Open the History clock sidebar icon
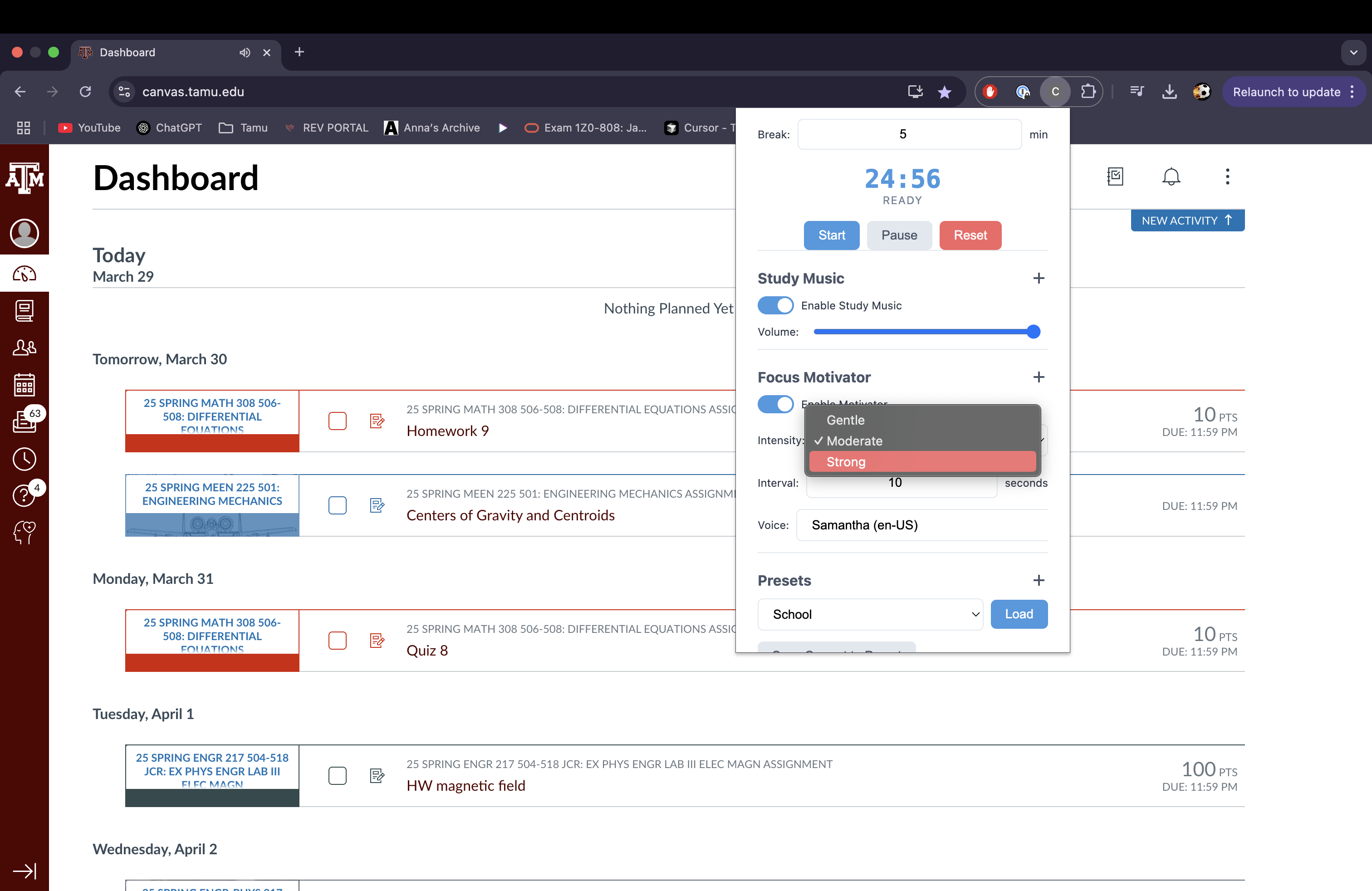1372x891 pixels. click(24, 459)
